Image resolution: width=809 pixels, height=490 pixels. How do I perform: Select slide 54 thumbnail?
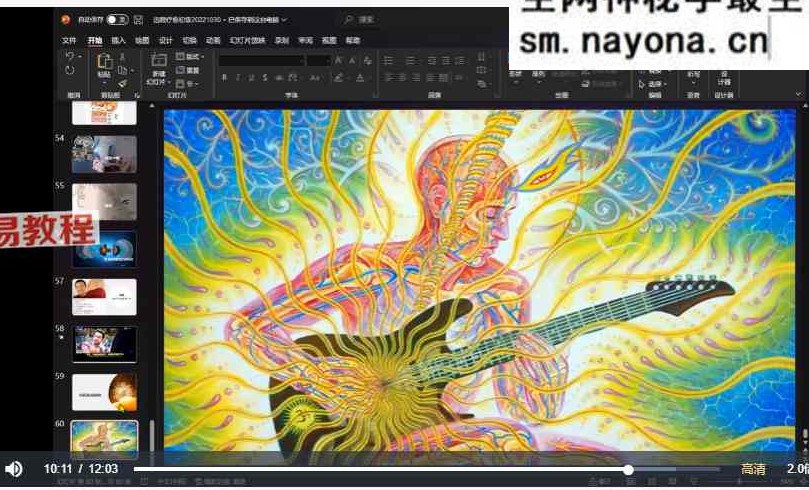tap(104, 154)
